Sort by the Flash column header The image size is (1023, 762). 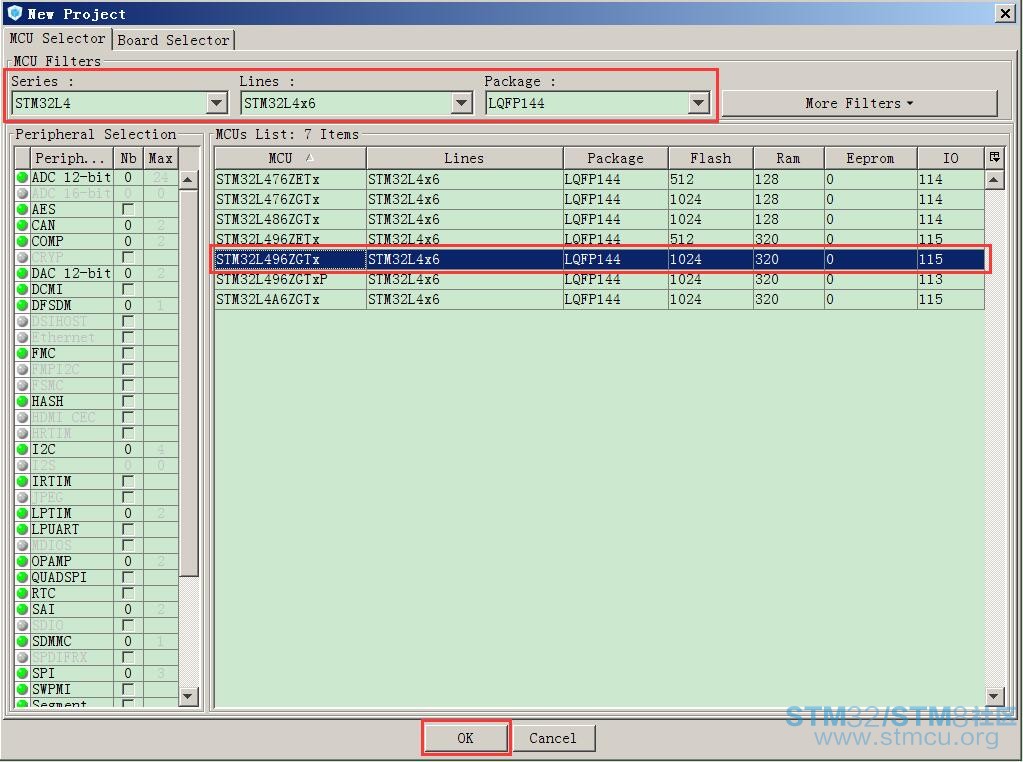tap(710, 158)
